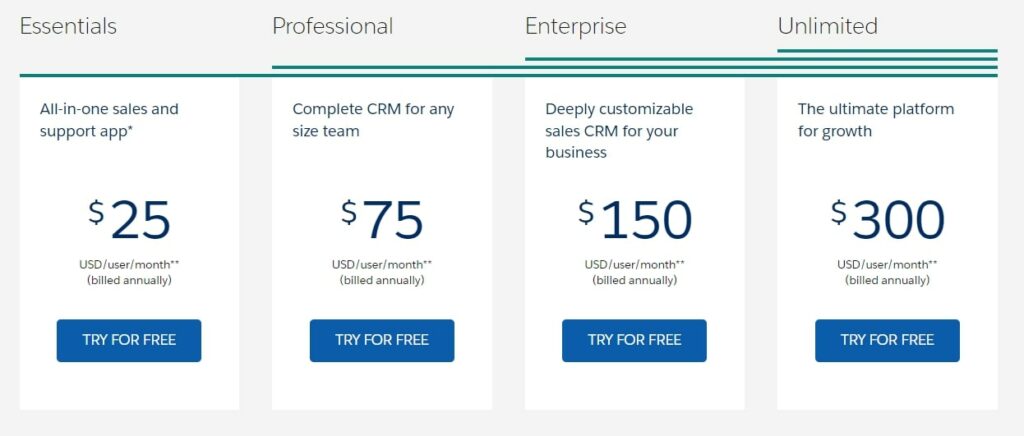
Task: Select the Unlimited plan heading
Action: pos(827,26)
